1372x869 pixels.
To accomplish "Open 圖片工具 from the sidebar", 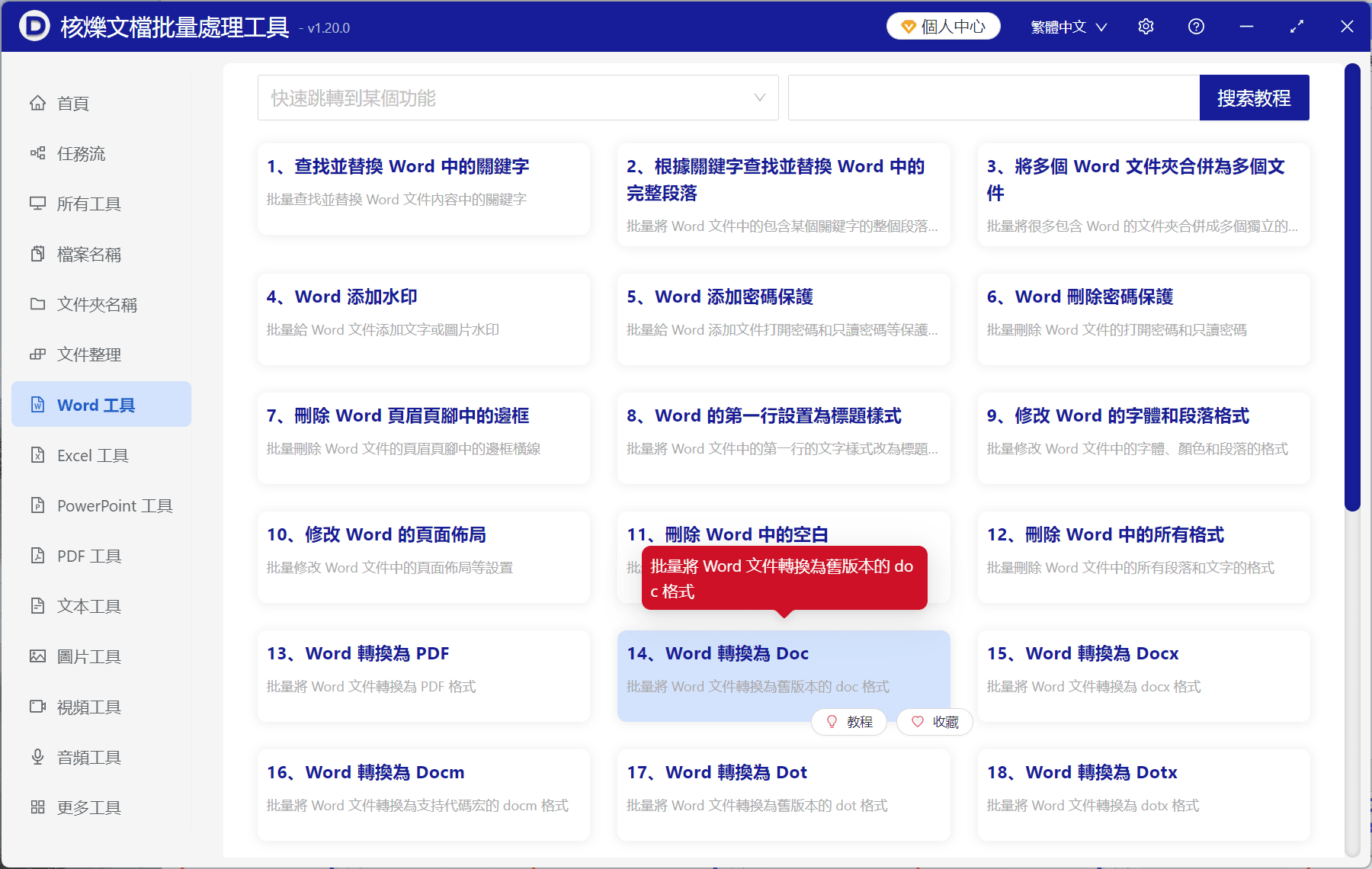I will pyautogui.click(x=89, y=656).
